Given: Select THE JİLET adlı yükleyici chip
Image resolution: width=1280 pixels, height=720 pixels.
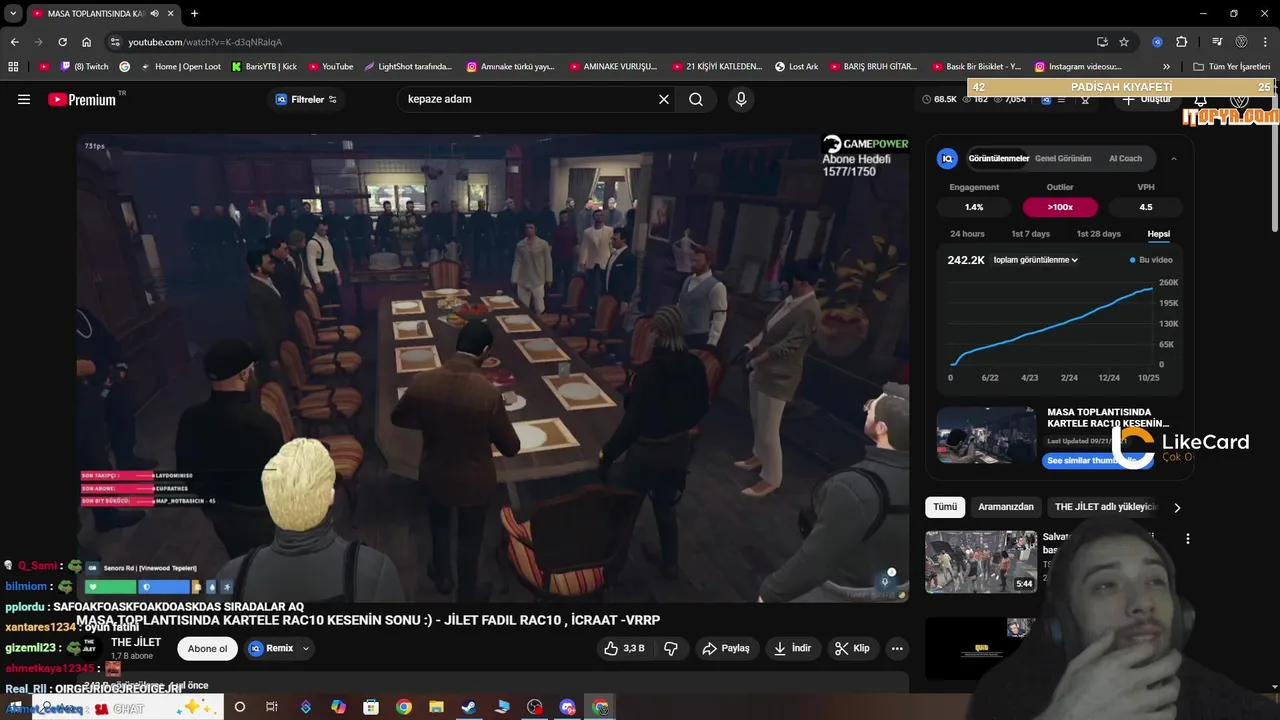Looking at the screenshot, I should click(x=1105, y=507).
